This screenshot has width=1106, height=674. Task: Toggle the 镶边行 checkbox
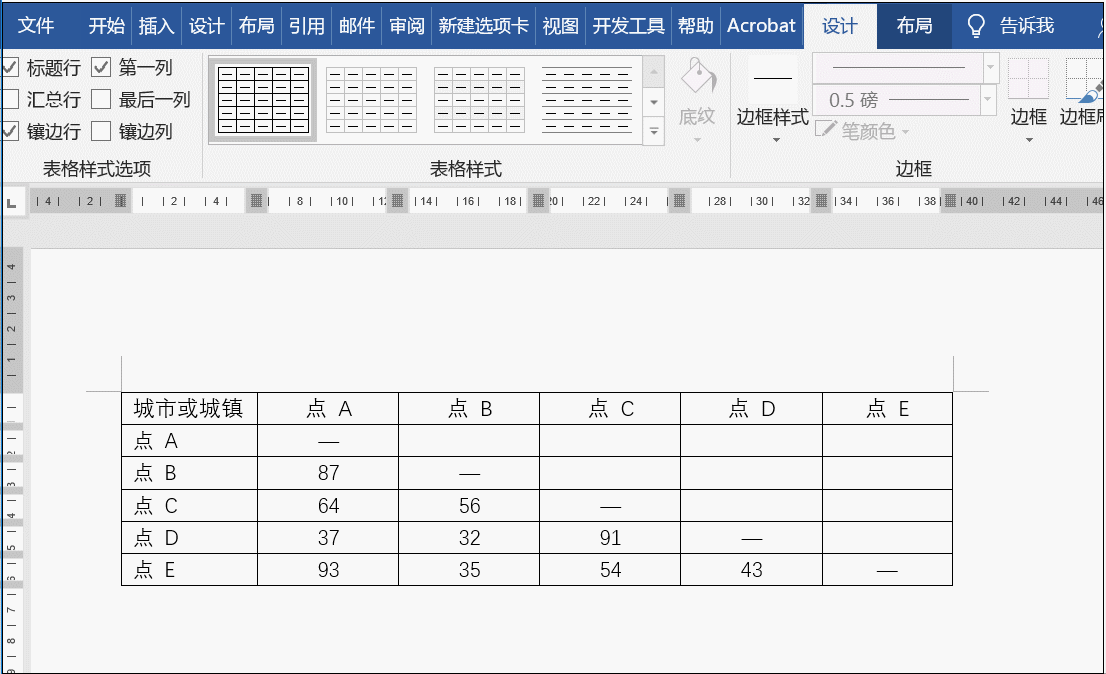[x=10, y=131]
